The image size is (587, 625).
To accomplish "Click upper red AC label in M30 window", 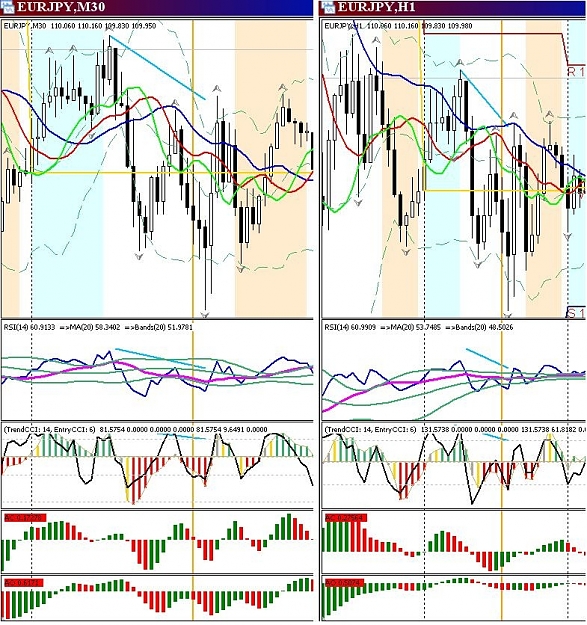I will coord(25,518).
